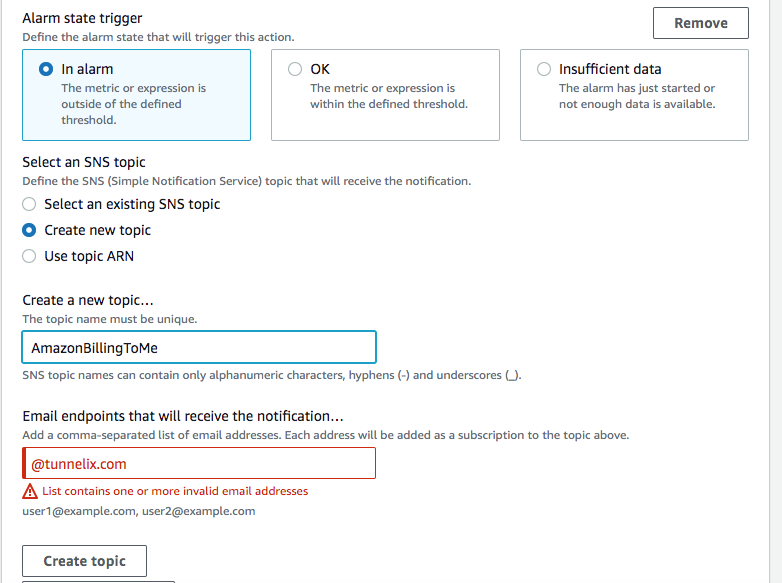Image resolution: width=782 pixels, height=583 pixels.
Task: Click the Insufficient data card description
Action: coord(637,96)
